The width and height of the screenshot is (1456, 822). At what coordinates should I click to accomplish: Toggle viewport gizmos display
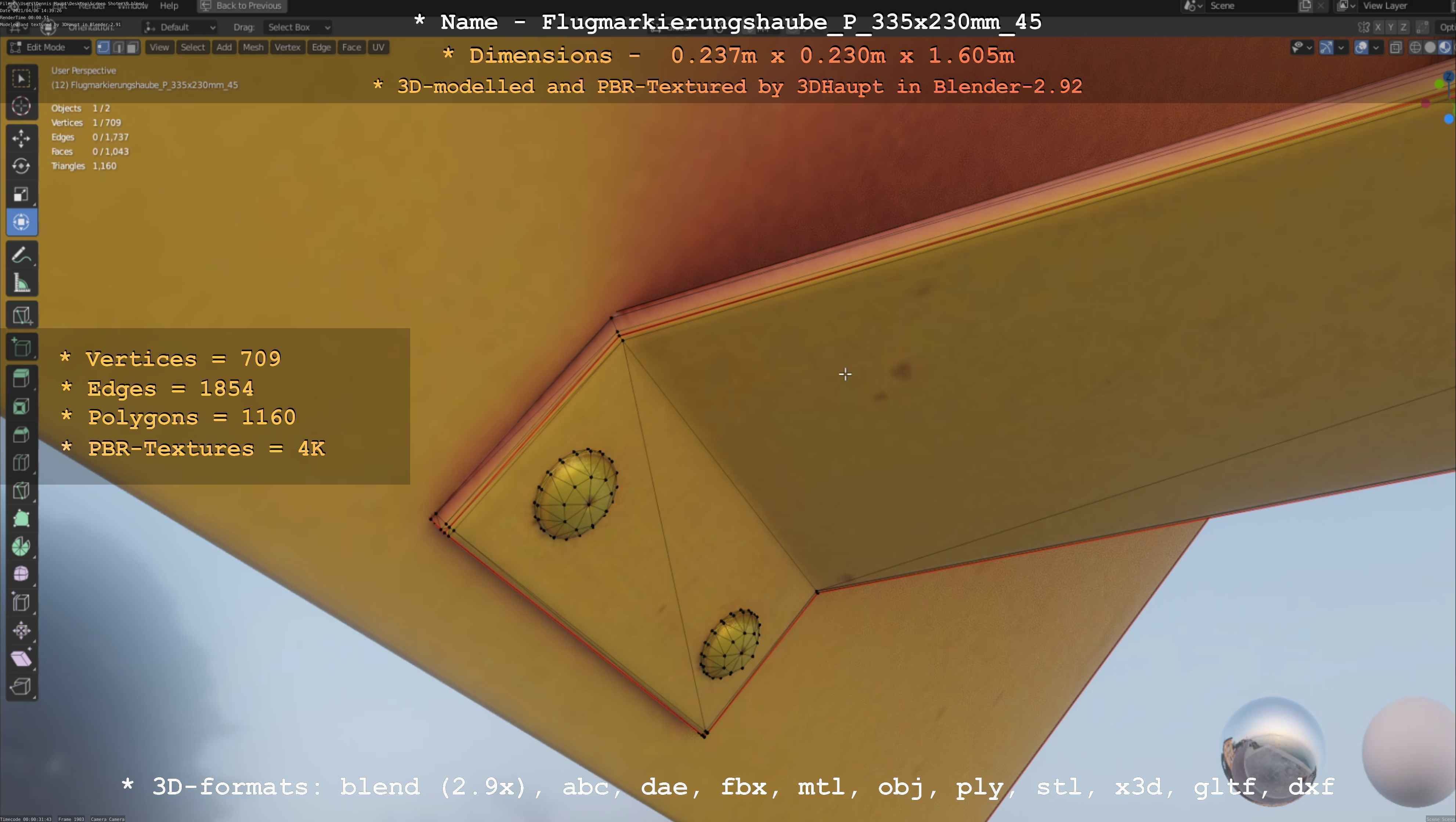point(1326,47)
